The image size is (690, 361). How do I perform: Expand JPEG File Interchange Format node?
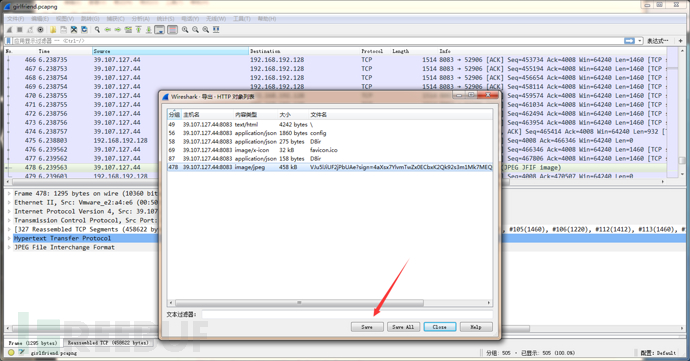[9, 247]
